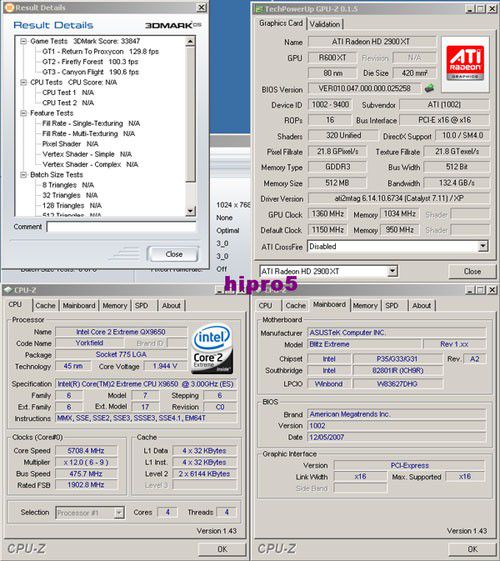This screenshot has height=561, width=500.
Task: Select the GT3 - Canyon Flight row
Action: pos(90,72)
